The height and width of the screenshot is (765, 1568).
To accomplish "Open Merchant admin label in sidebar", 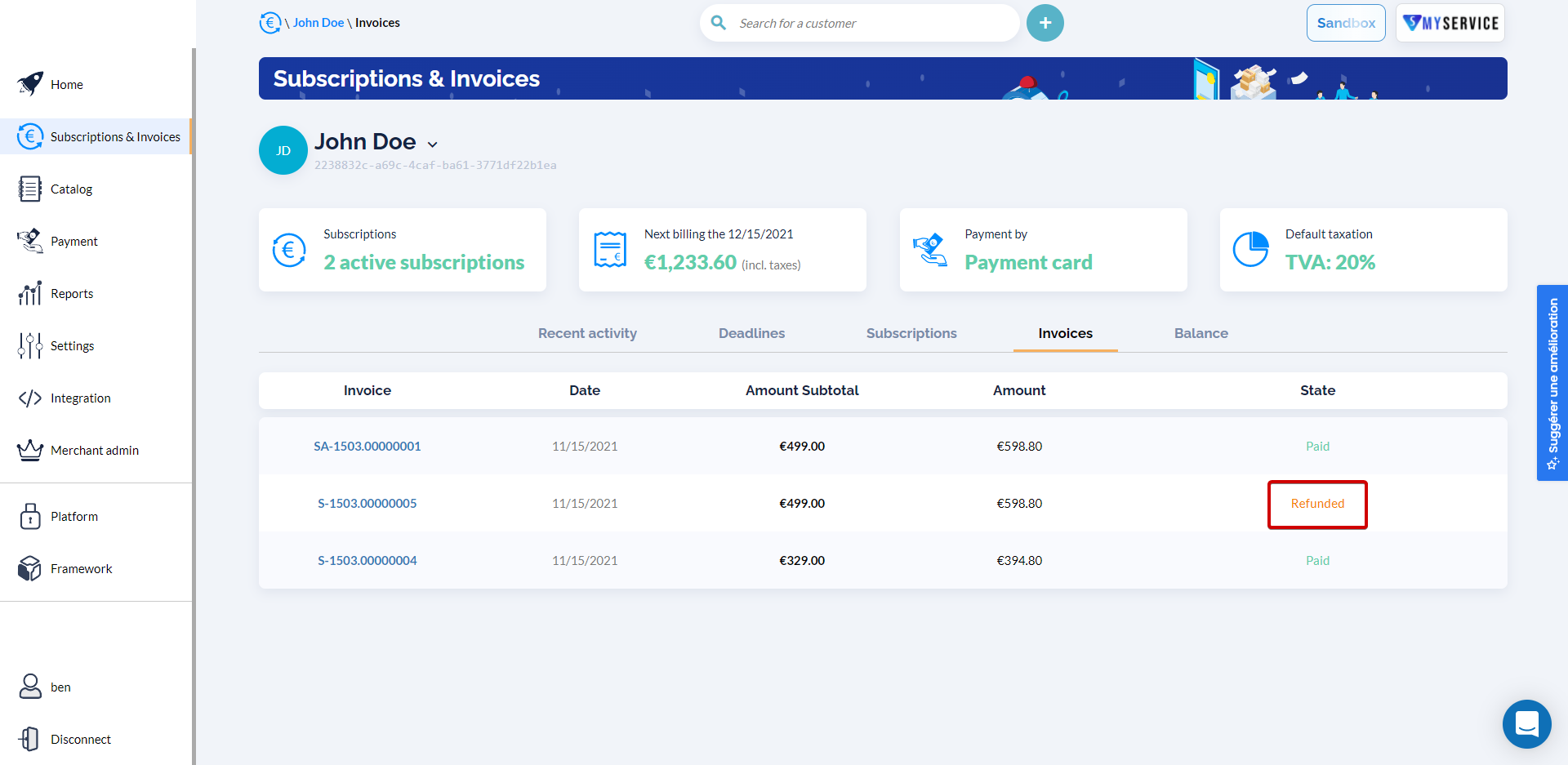I will (x=95, y=450).
